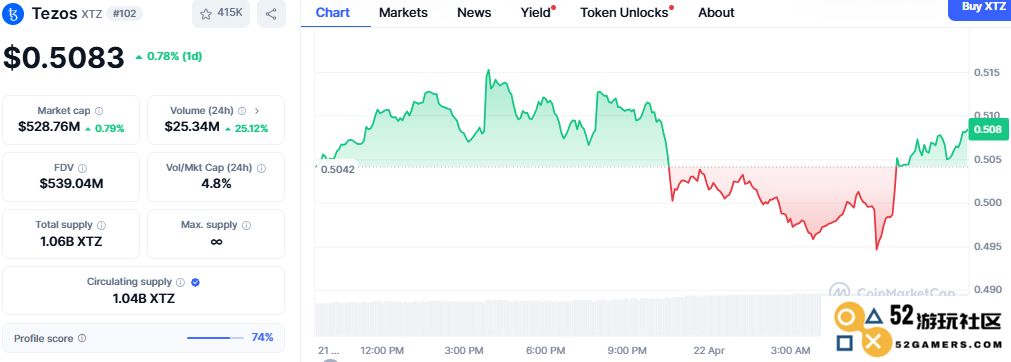Click Vol/Mkt Cap (24h) info icon

[x=261, y=168]
